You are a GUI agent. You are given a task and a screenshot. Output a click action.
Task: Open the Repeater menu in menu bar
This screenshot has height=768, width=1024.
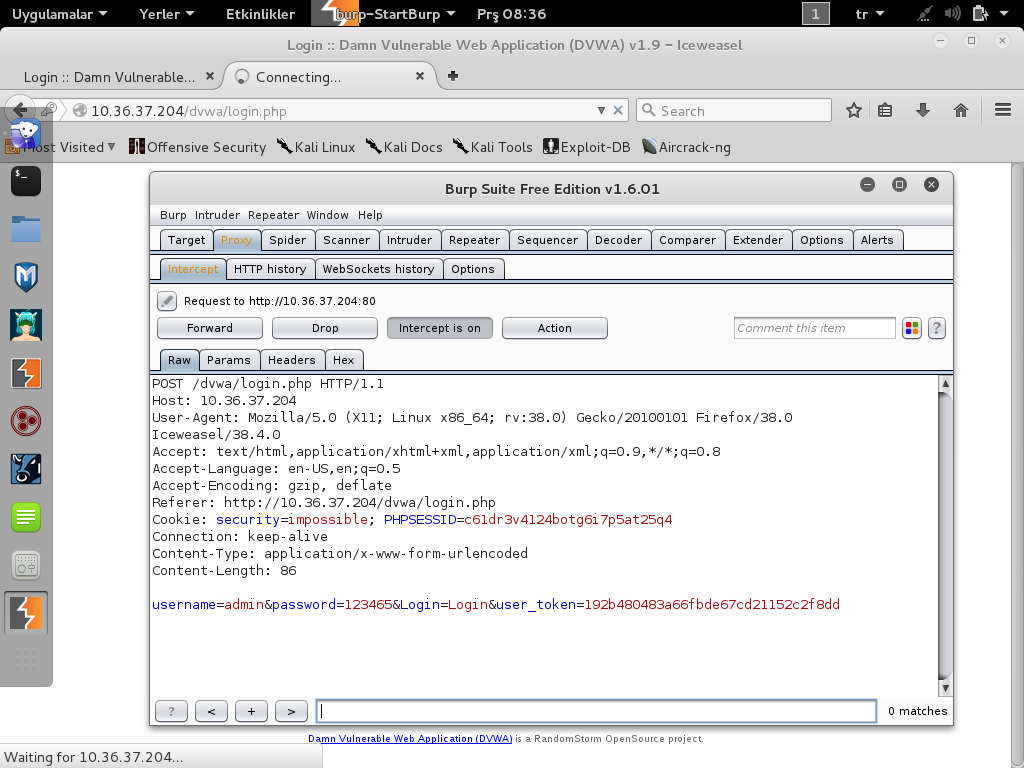(x=273, y=215)
